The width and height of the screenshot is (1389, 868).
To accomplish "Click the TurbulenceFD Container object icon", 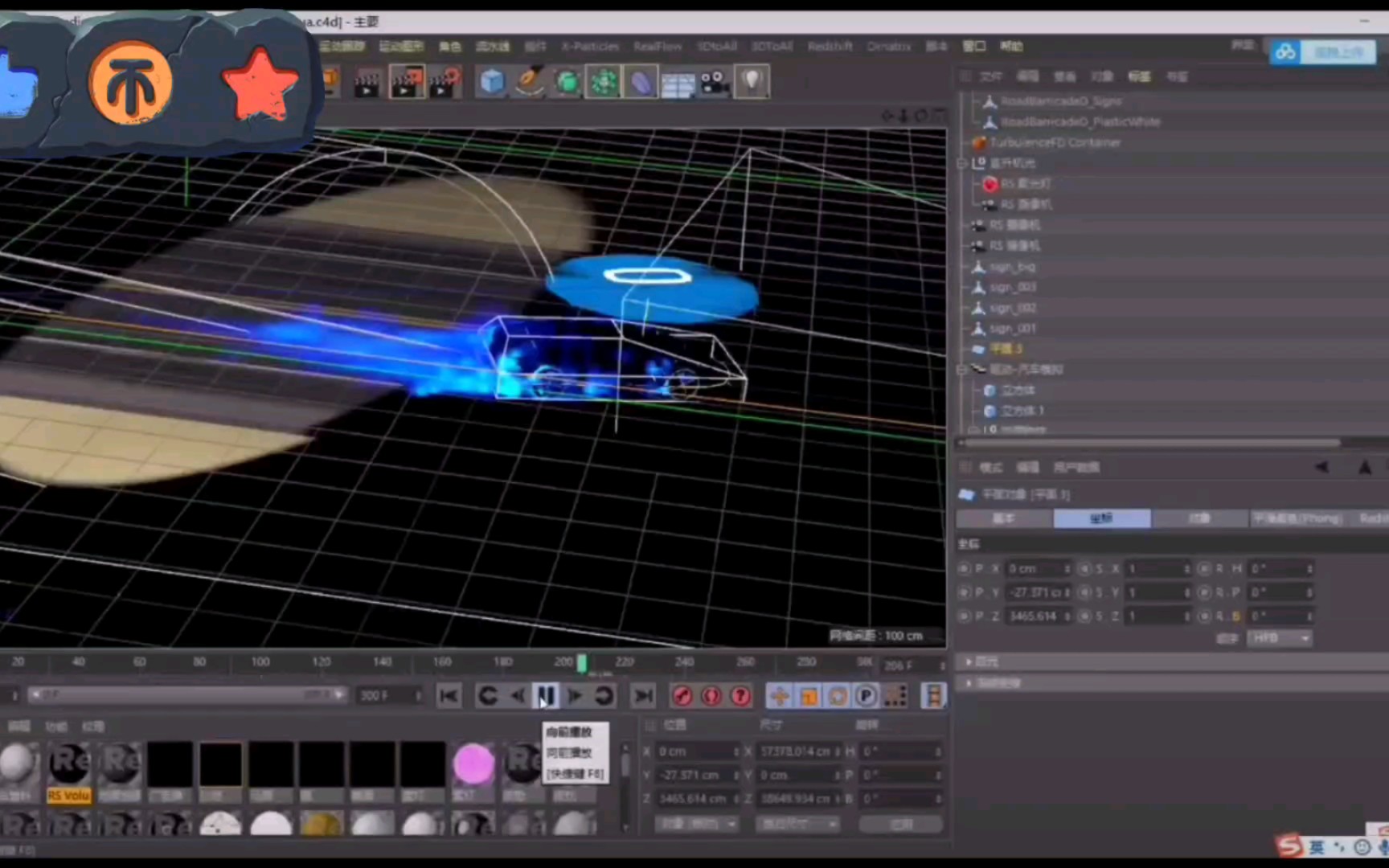I will 979,142.
